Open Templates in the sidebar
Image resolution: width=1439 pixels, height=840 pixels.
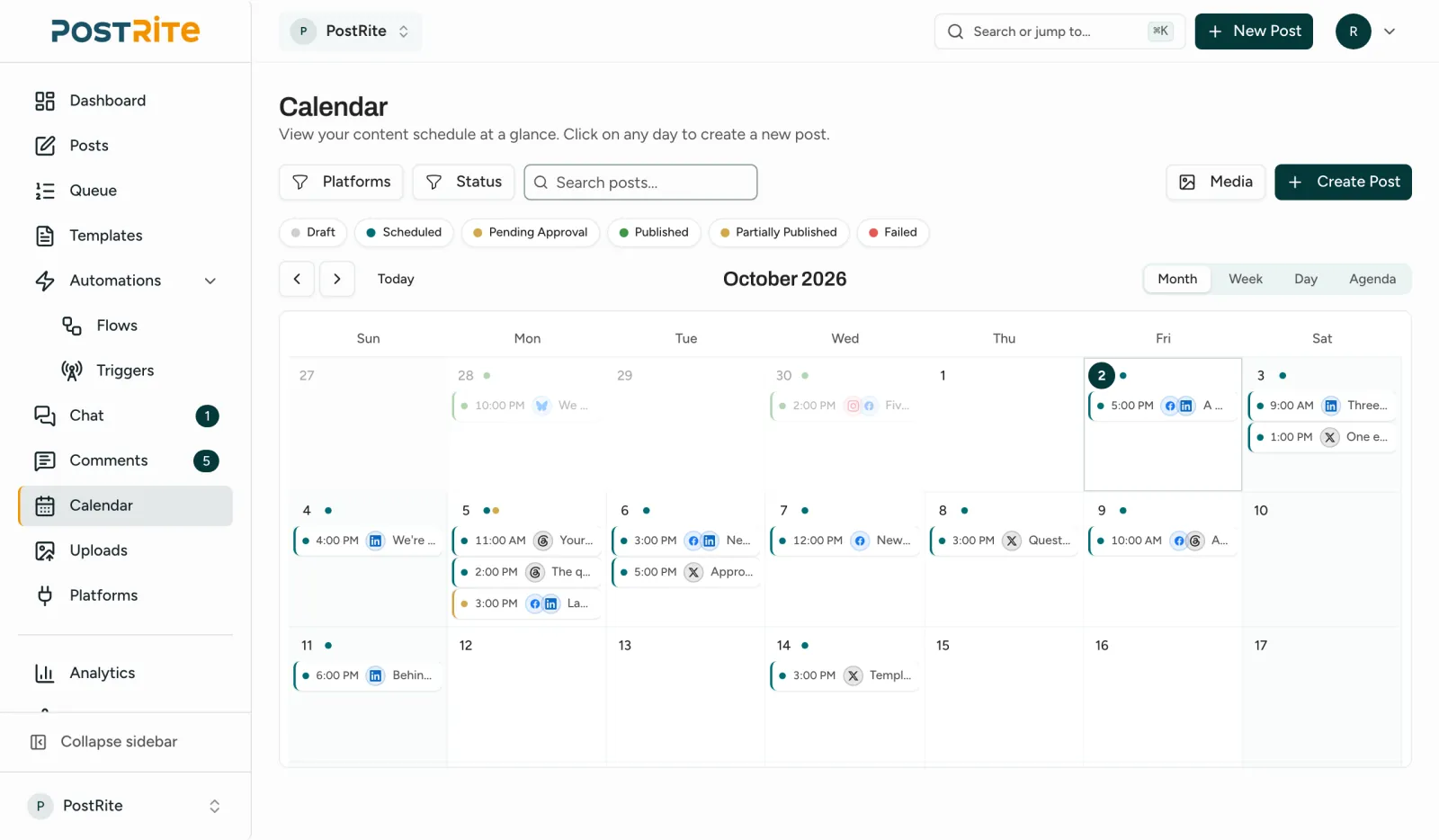click(125, 236)
